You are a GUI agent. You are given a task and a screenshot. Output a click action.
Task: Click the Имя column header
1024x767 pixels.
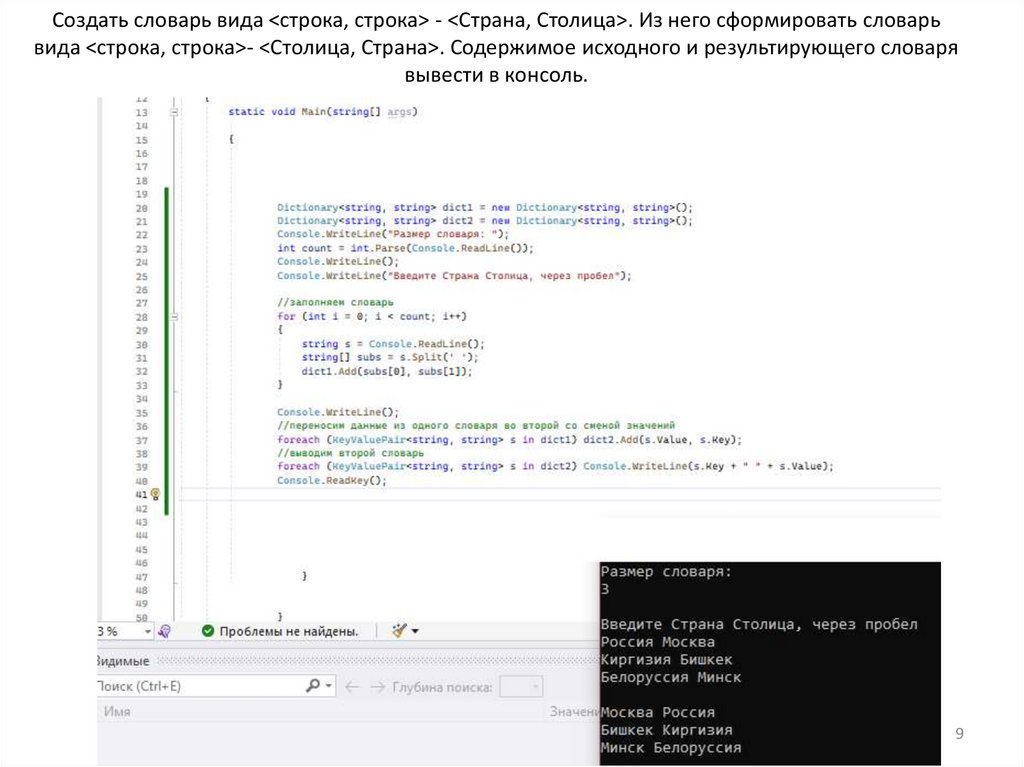(118, 711)
